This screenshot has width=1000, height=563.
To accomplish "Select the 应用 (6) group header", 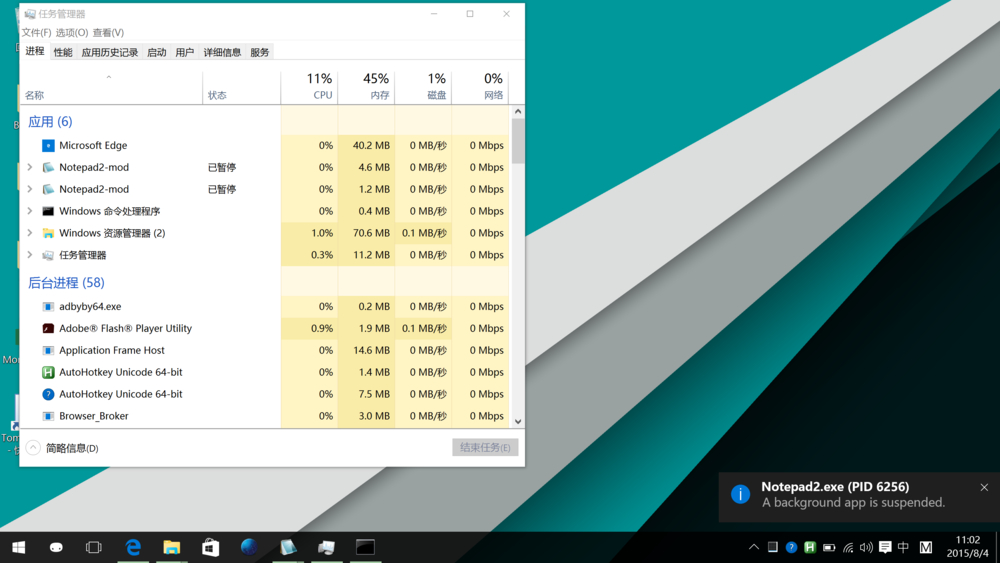I will [x=50, y=122].
